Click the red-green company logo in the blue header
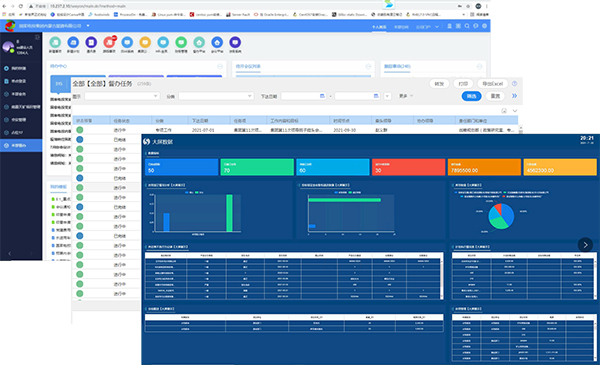 click(10, 26)
